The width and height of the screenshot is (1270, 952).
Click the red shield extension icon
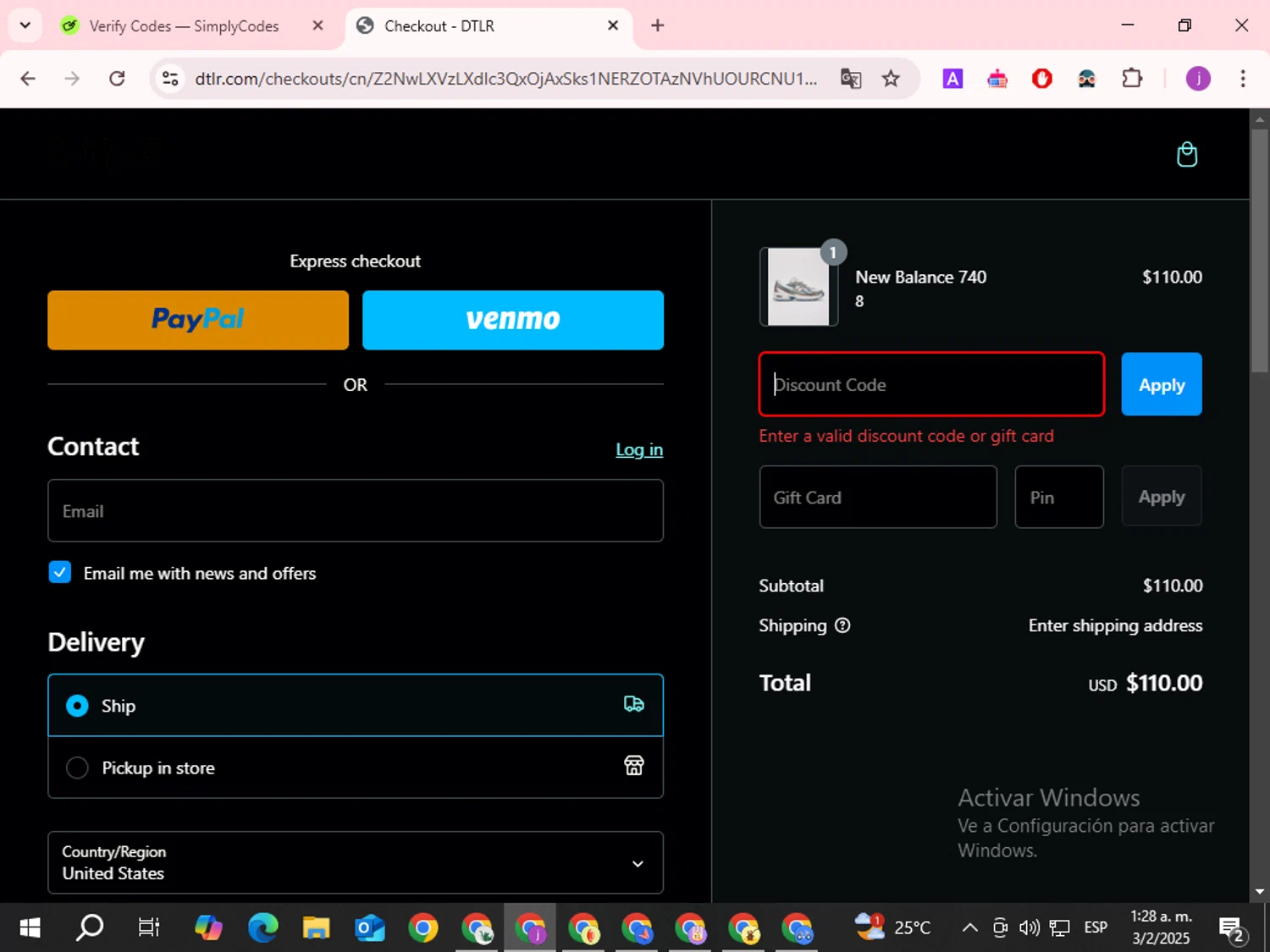(x=1042, y=79)
